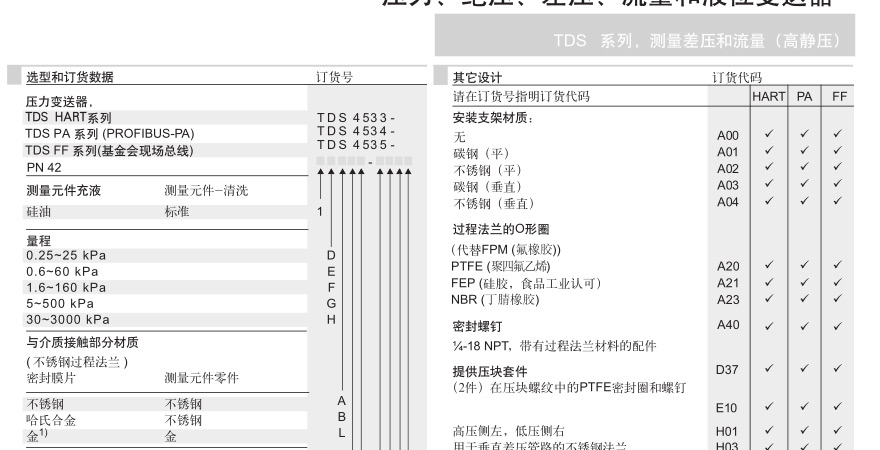
Task: Select order number TDS 4533-
Action: (x=356, y=118)
